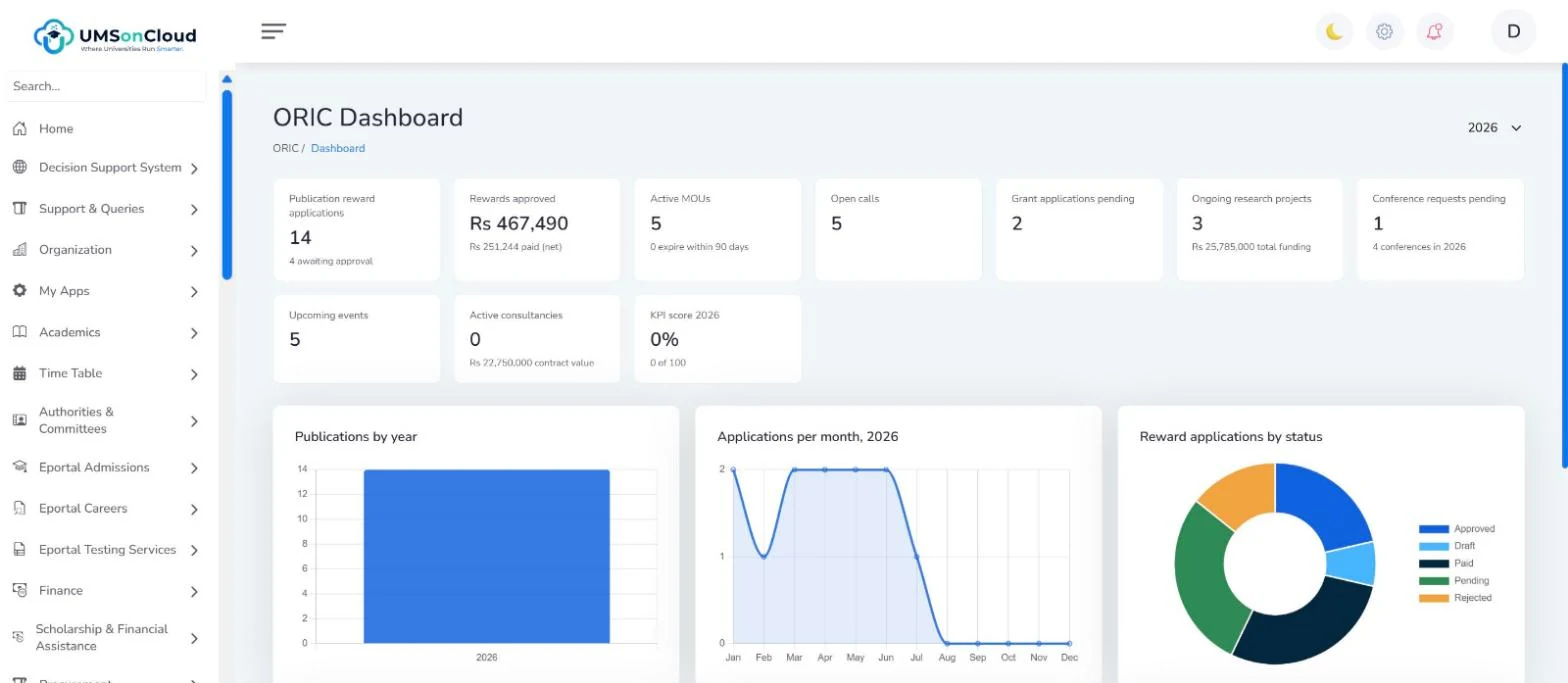This screenshot has height=683, width=1568.
Task: Toggle the Rejected legend color swatch
Action: click(x=1434, y=598)
